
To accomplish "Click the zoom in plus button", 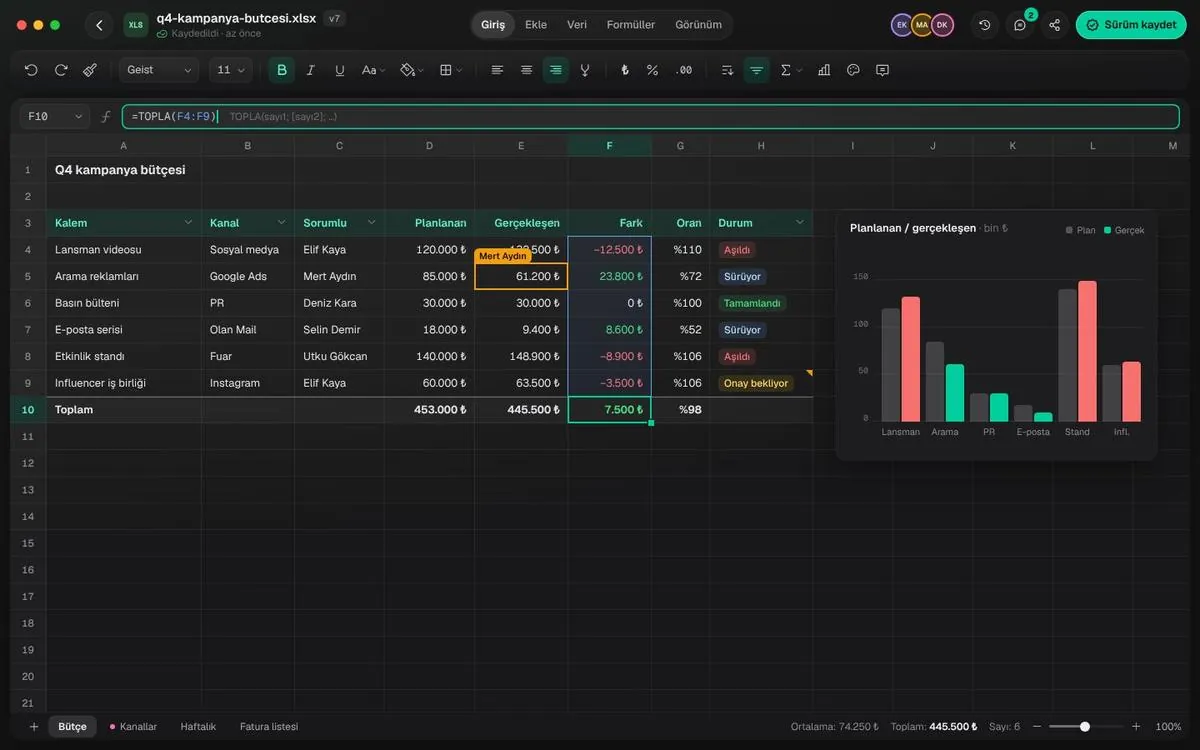I will pos(1136,727).
